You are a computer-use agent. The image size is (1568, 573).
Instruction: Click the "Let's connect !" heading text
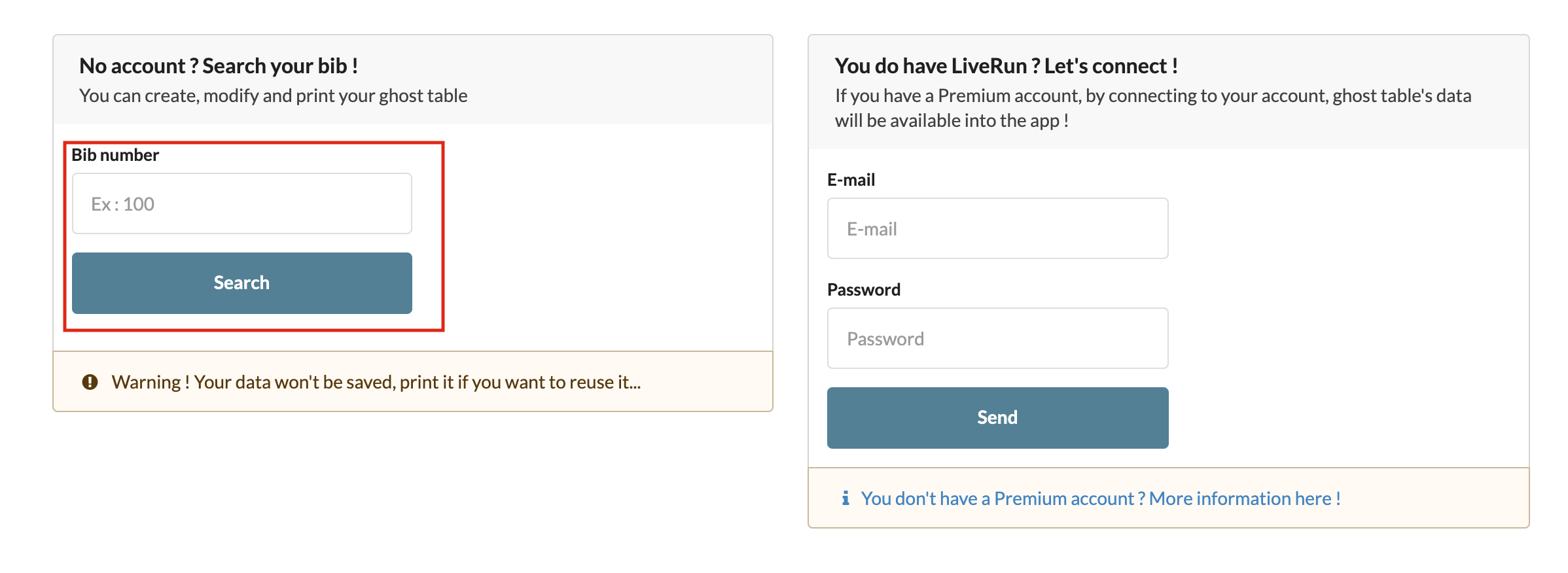click(1111, 66)
